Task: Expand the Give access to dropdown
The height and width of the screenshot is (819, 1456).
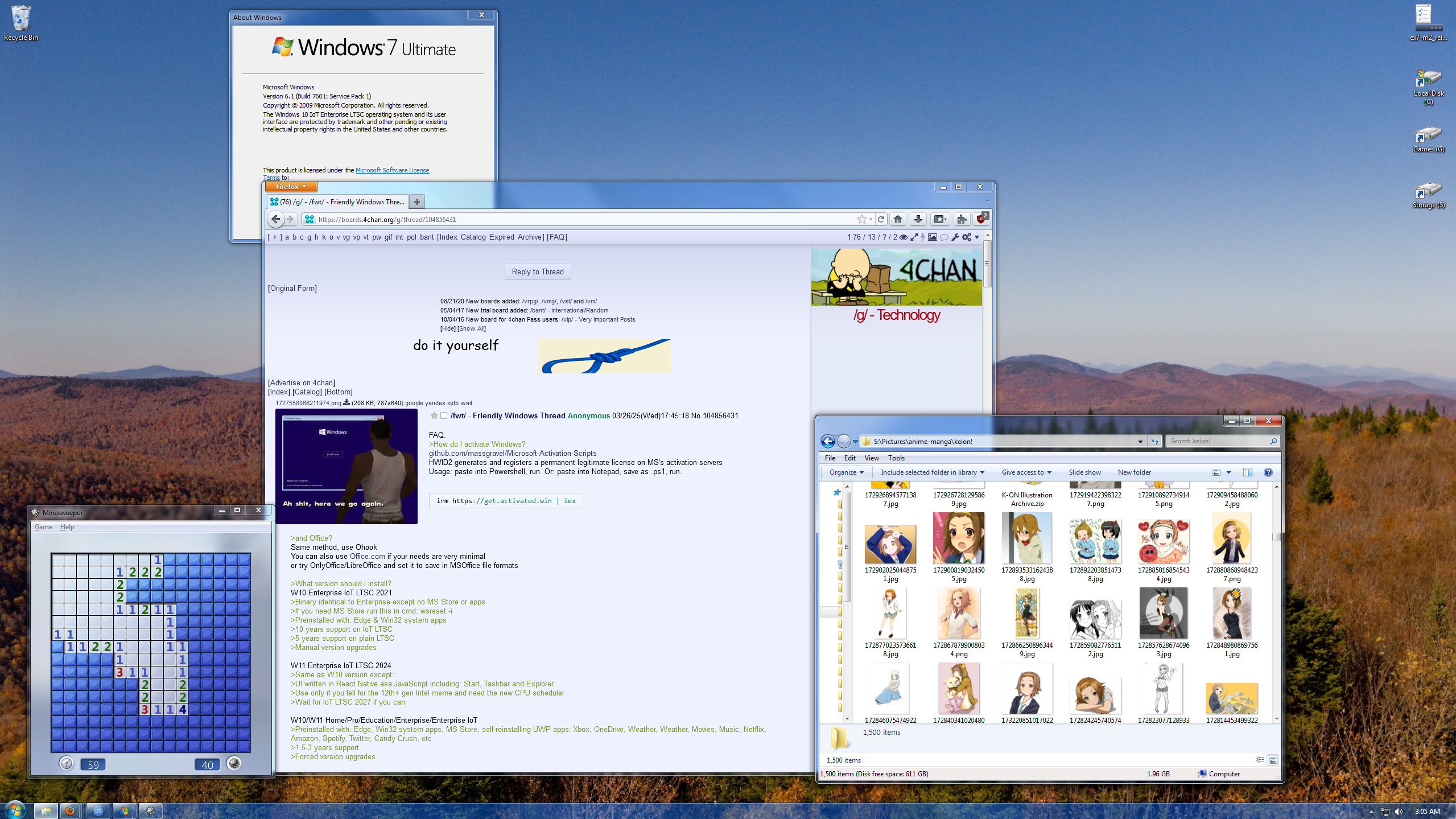Action: 1026,472
